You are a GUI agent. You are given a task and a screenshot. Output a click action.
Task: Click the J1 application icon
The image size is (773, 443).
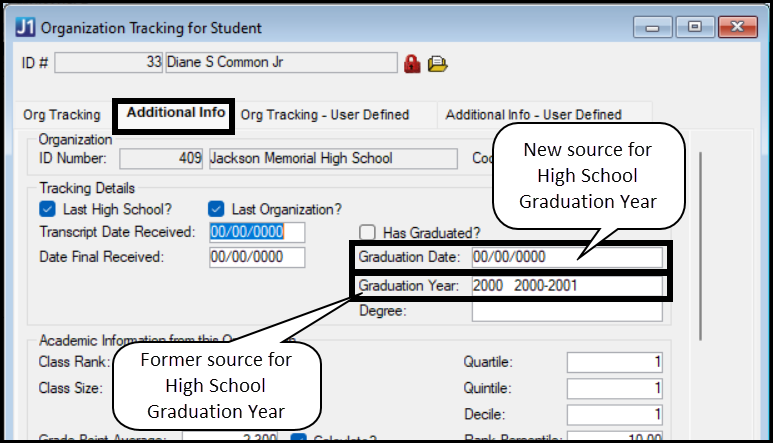pyautogui.click(x=25, y=27)
